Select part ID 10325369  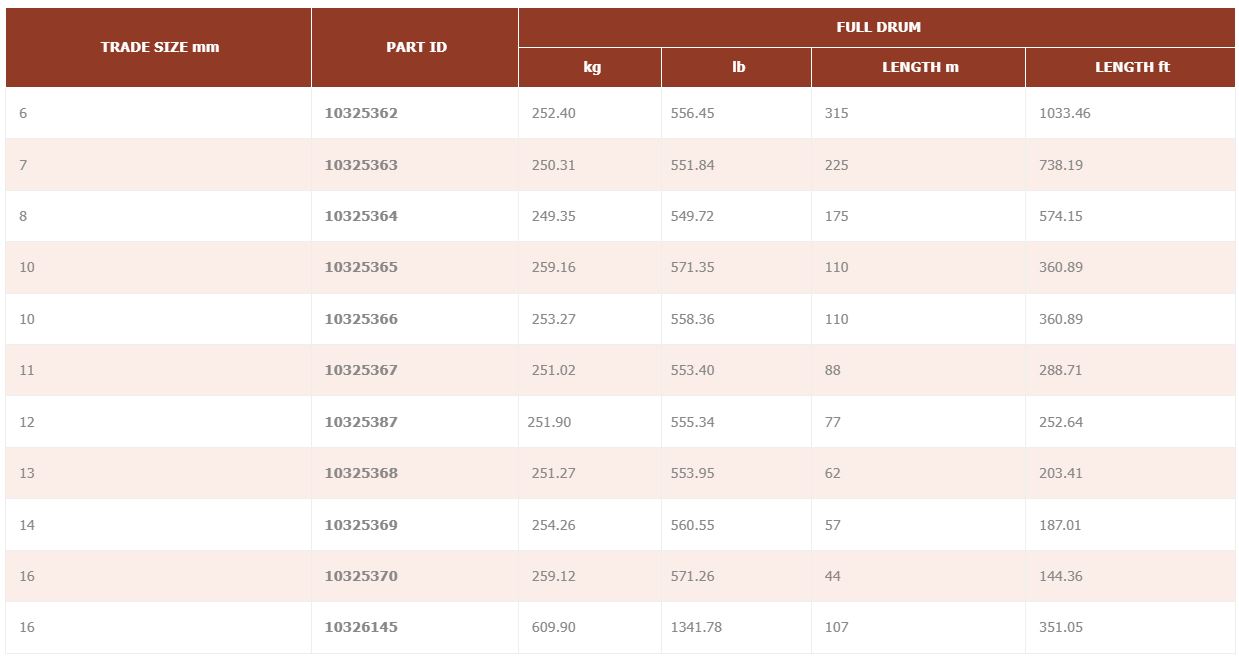coord(361,525)
